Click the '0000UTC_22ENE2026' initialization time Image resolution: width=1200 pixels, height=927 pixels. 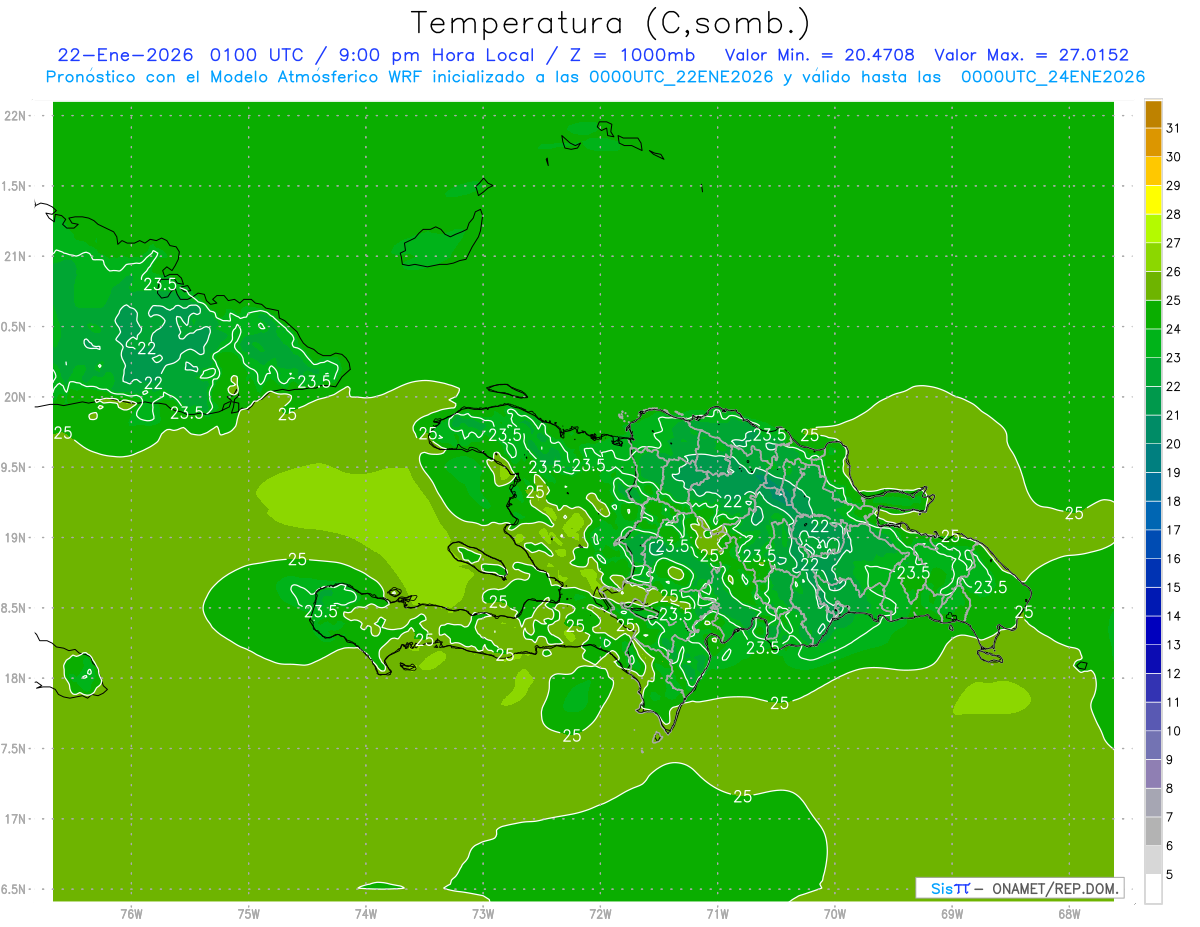point(682,77)
